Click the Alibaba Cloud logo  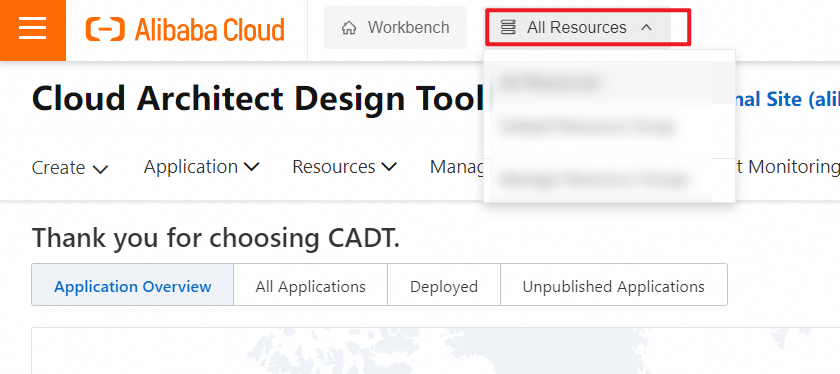click(185, 29)
